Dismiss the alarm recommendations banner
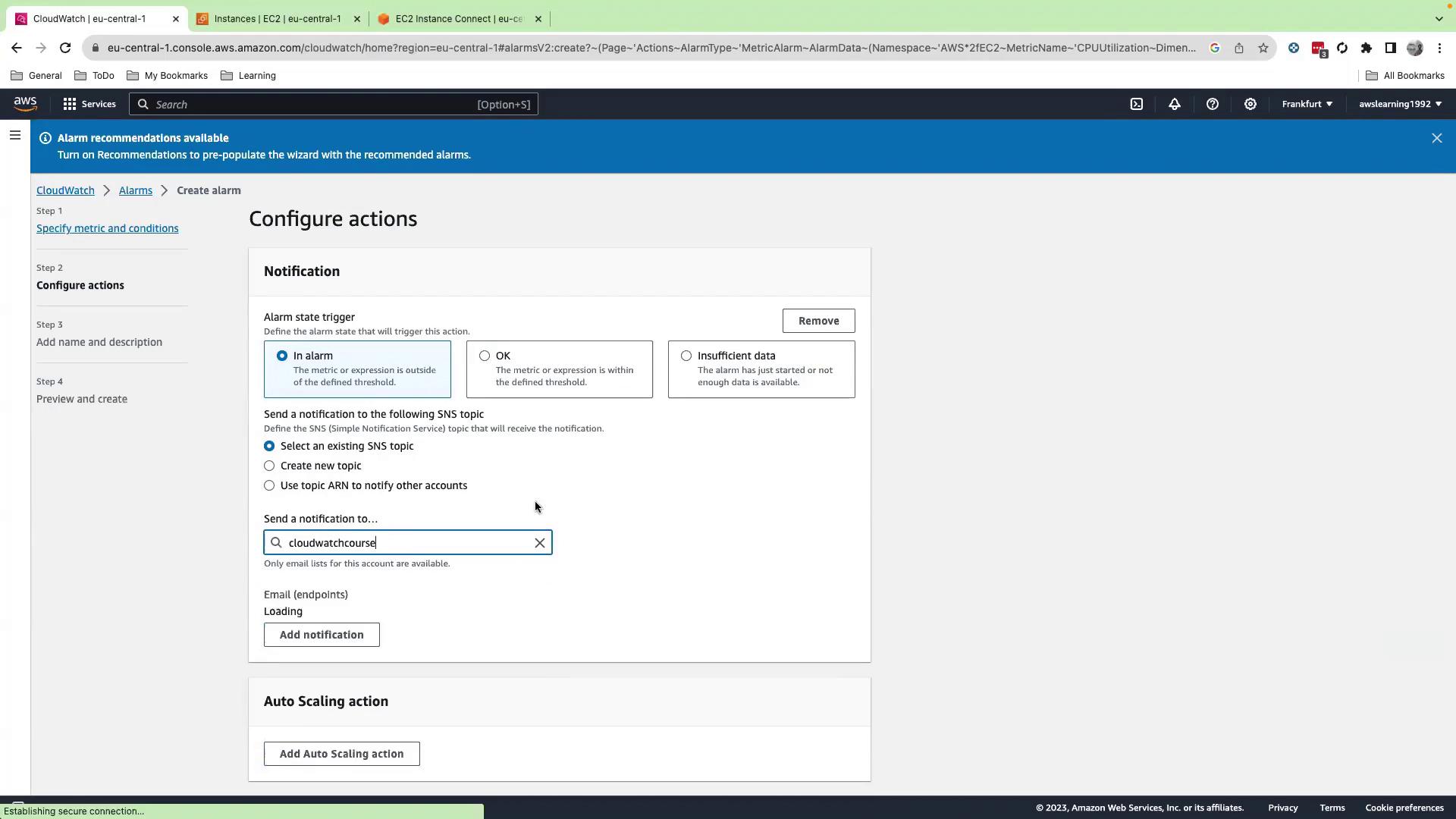The image size is (1456, 819). (1436, 138)
